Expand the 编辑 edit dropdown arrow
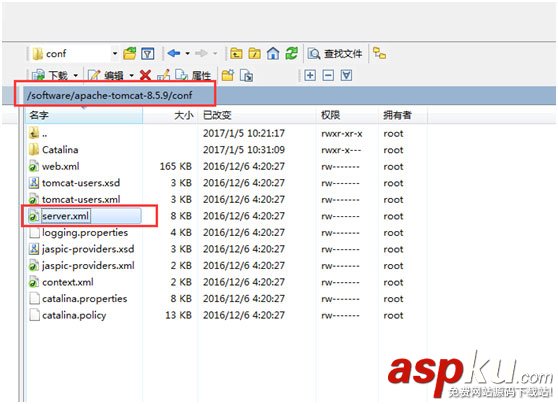 click(x=131, y=75)
